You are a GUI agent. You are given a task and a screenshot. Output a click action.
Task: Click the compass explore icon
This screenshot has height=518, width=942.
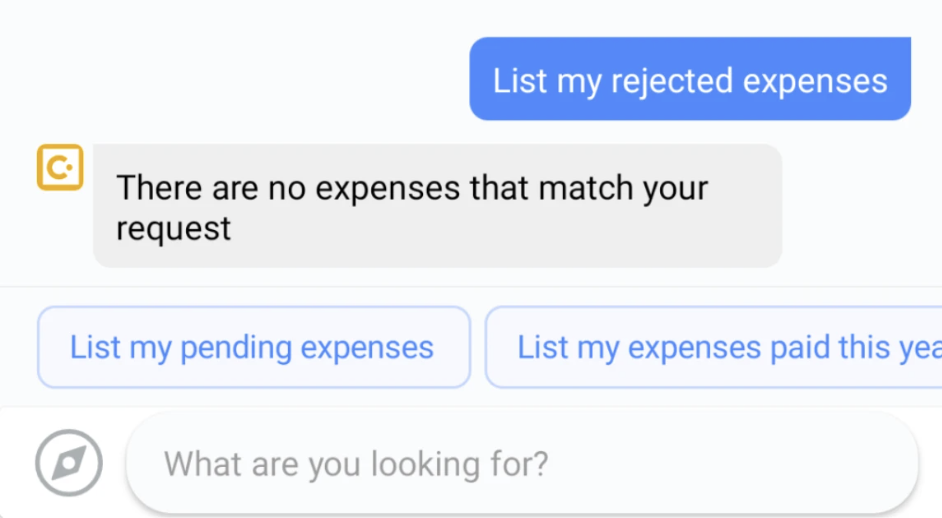point(68,462)
